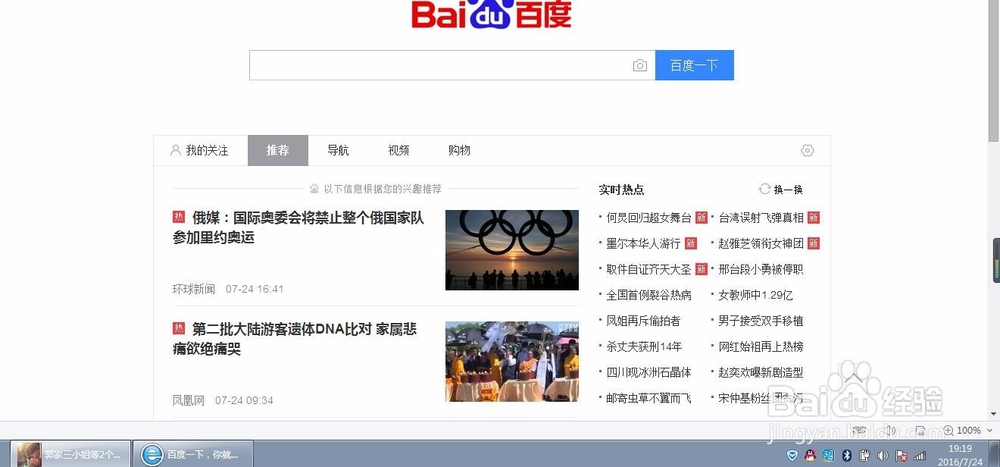Switch to the 视频 tab
The height and width of the screenshot is (467, 1000).
pos(399,151)
